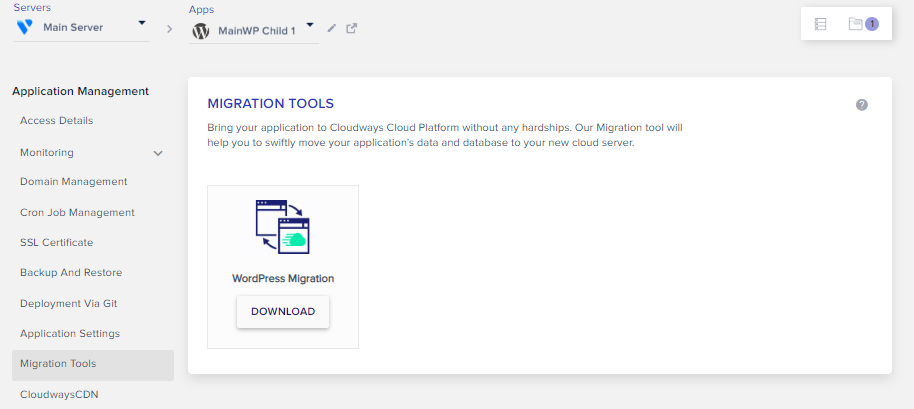Open CloudwaysCDN from sidebar

59,394
